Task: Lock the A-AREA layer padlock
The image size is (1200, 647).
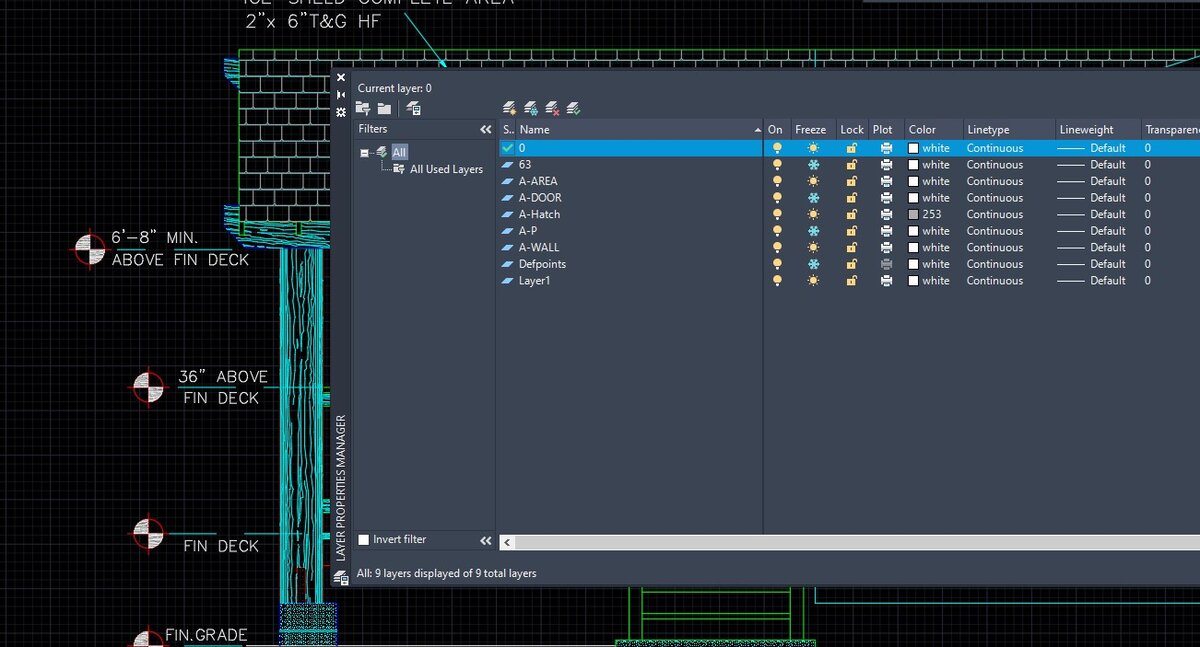Action: coord(852,182)
